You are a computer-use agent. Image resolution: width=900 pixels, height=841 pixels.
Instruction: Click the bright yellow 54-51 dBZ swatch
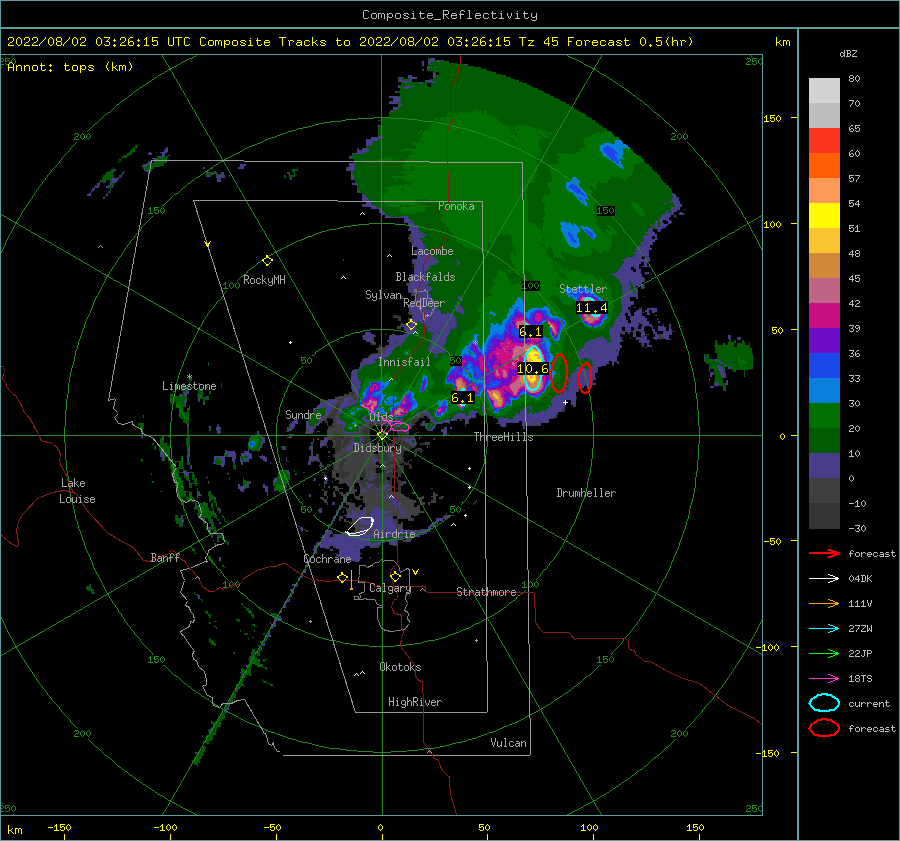point(824,216)
